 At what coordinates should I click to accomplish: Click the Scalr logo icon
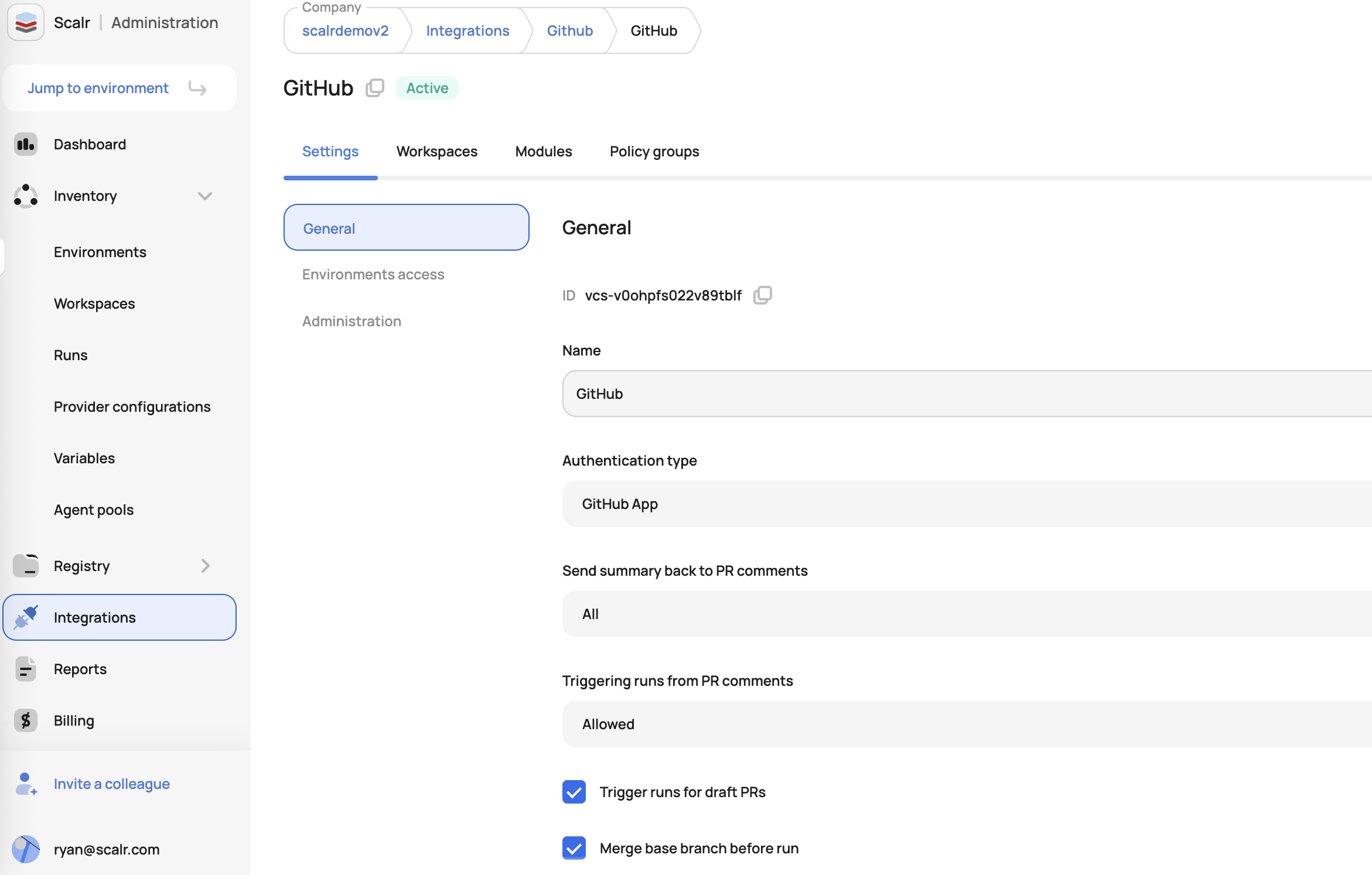(x=26, y=22)
